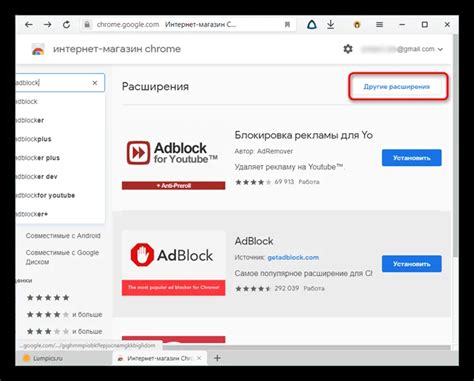Click the Chrome Web Store rainbow logo
Image resolution: width=474 pixels, height=381 pixels.
pos(38,49)
